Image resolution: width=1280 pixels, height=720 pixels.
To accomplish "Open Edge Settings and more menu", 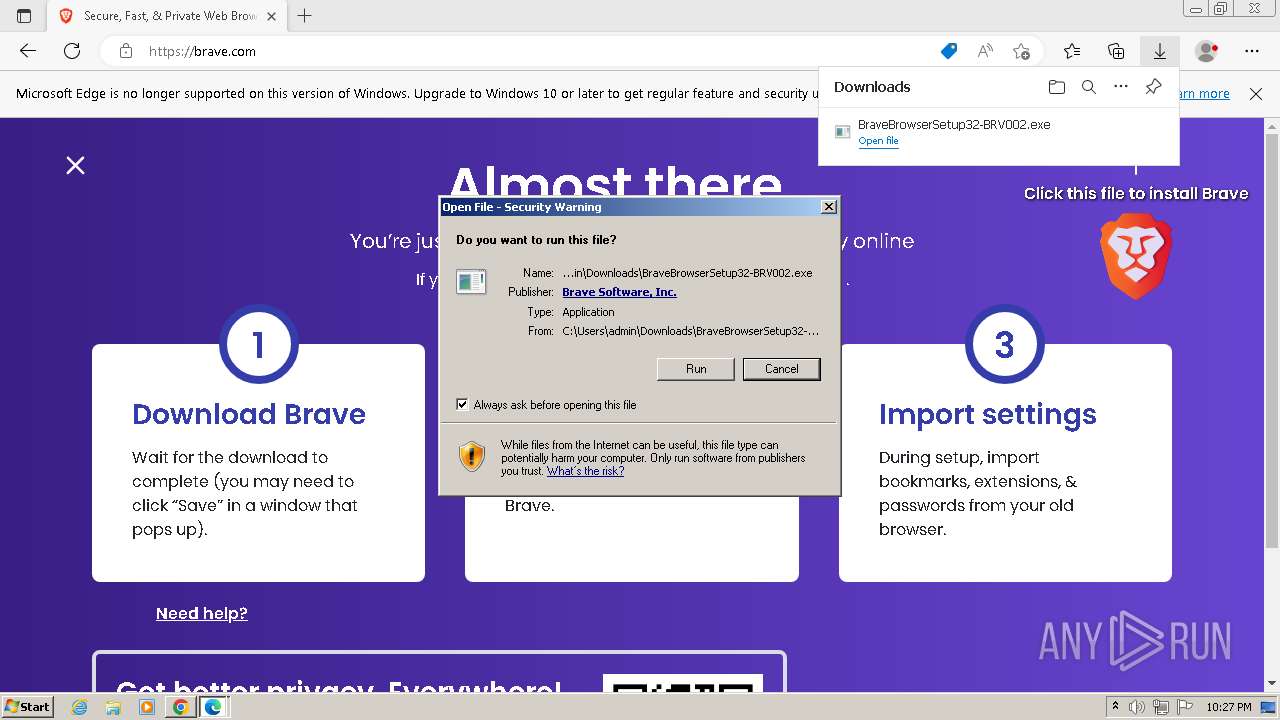I will 1252,51.
